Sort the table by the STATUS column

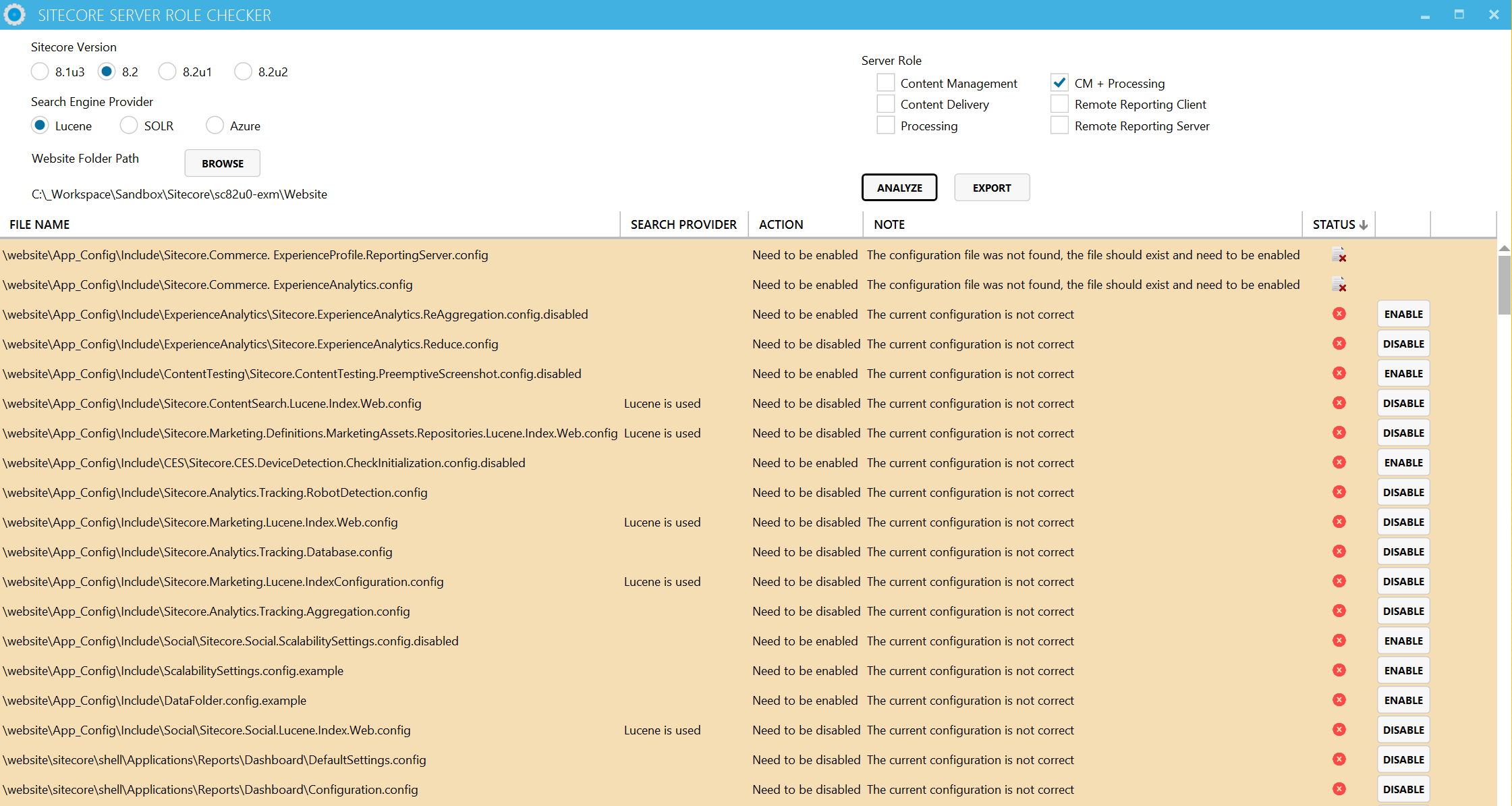point(1339,224)
